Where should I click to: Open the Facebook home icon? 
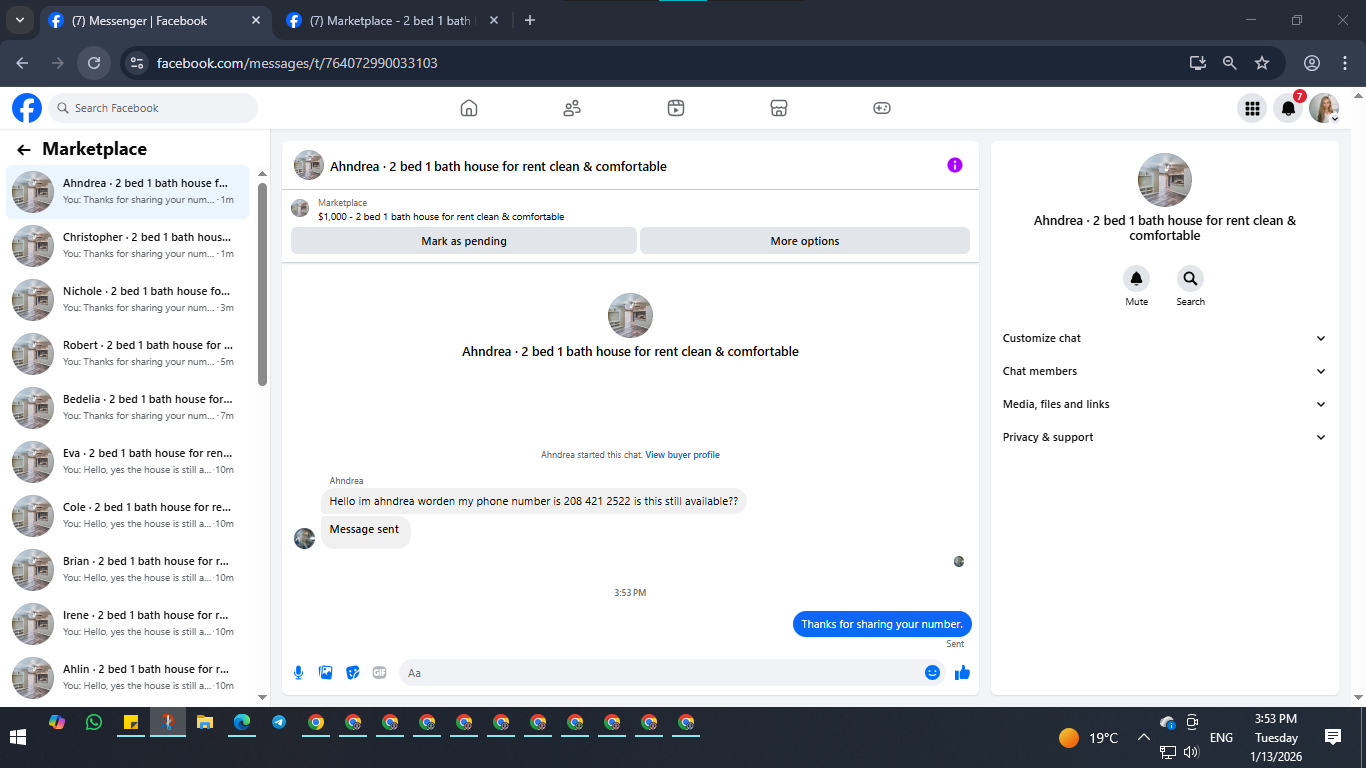click(468, 108)
